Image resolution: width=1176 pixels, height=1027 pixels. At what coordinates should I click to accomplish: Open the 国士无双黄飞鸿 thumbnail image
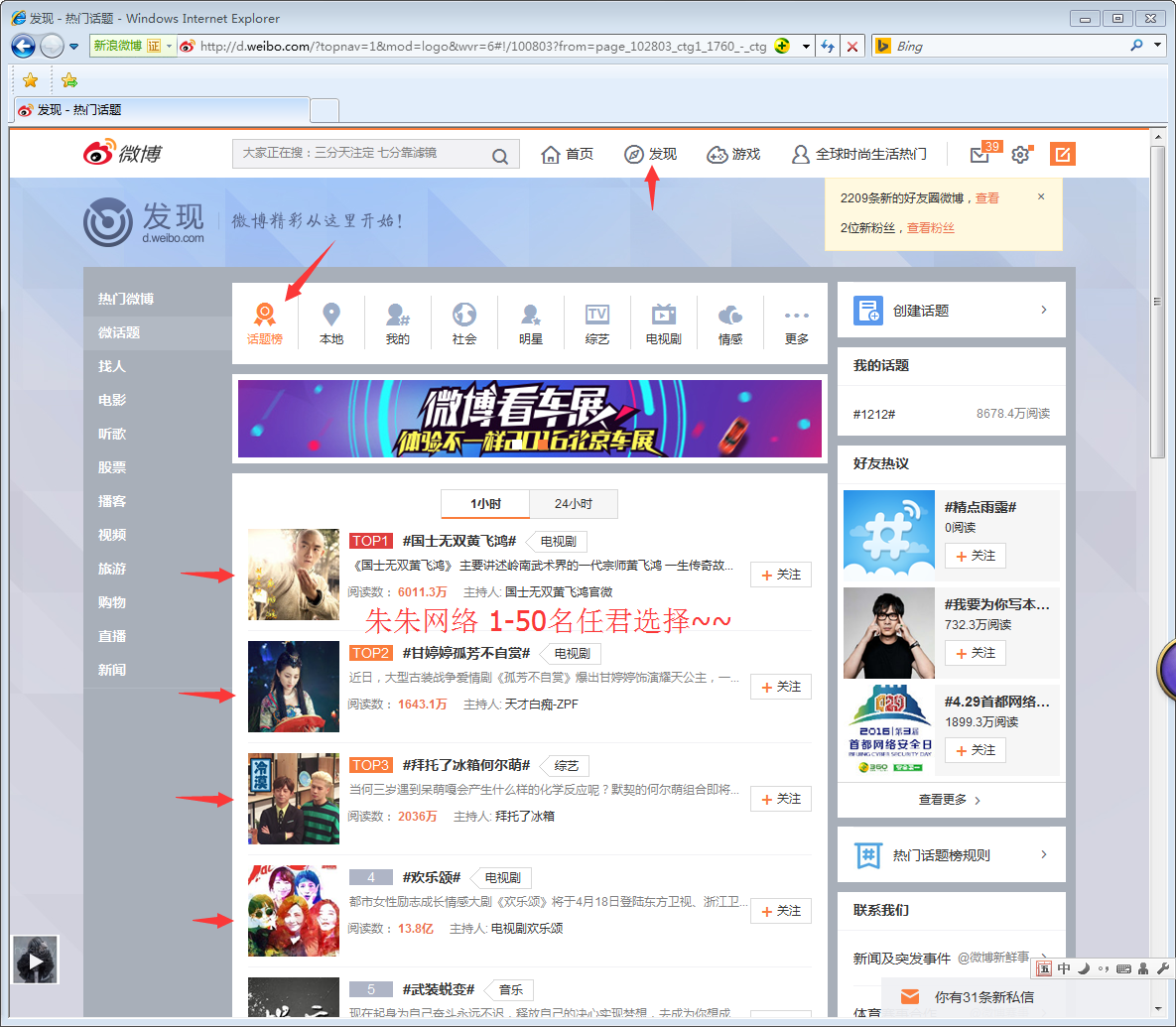tap(293, 575)
